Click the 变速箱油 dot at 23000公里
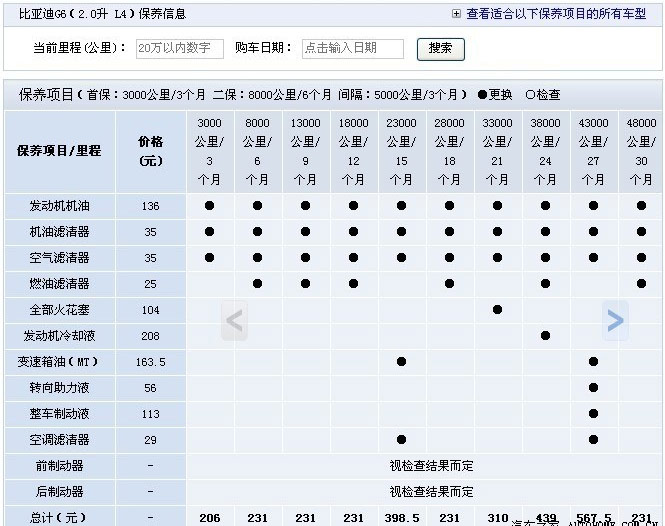Image resolution: width=665 pixels, height=526 pixels. 401,361
